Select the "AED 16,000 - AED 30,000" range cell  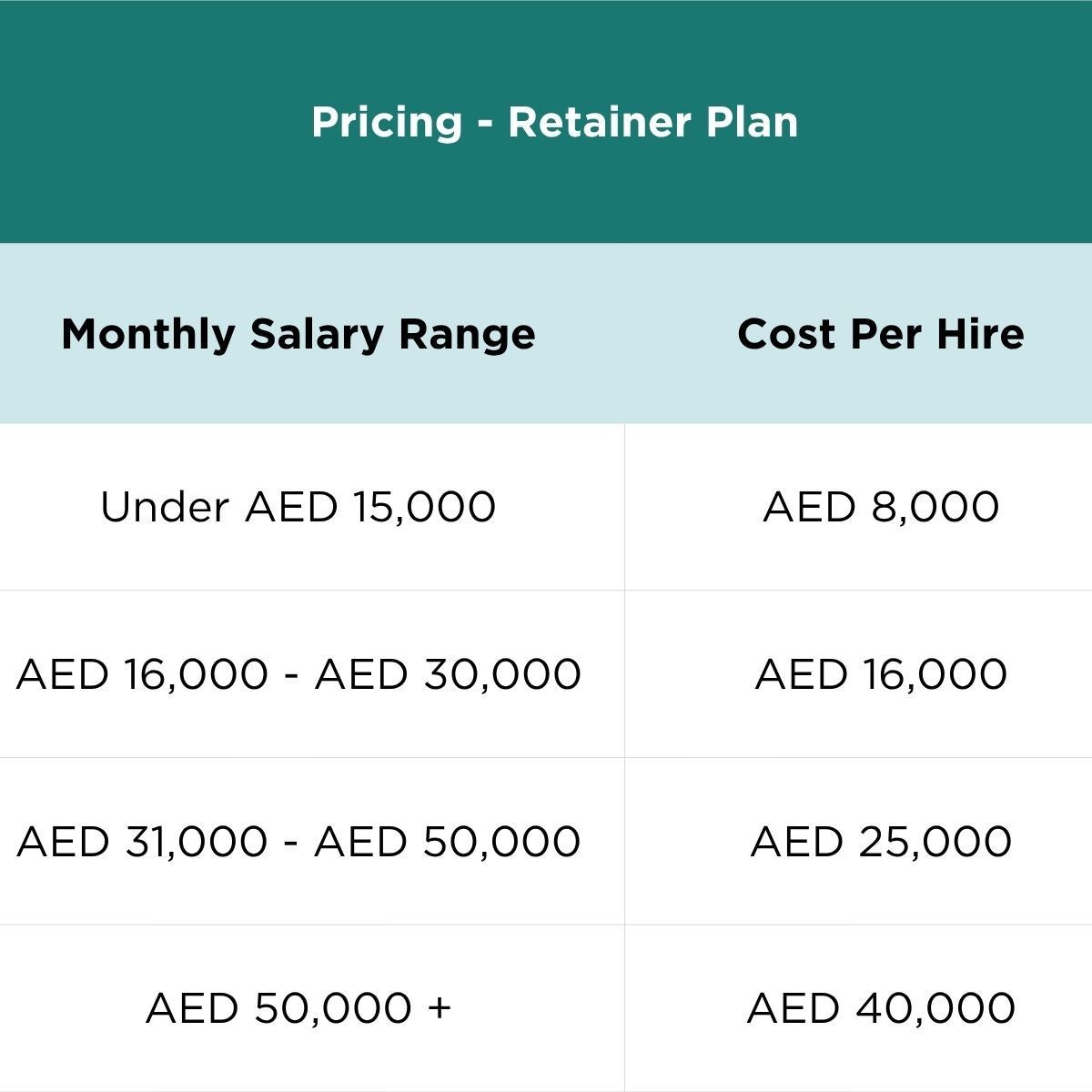(x=298, y=674)
